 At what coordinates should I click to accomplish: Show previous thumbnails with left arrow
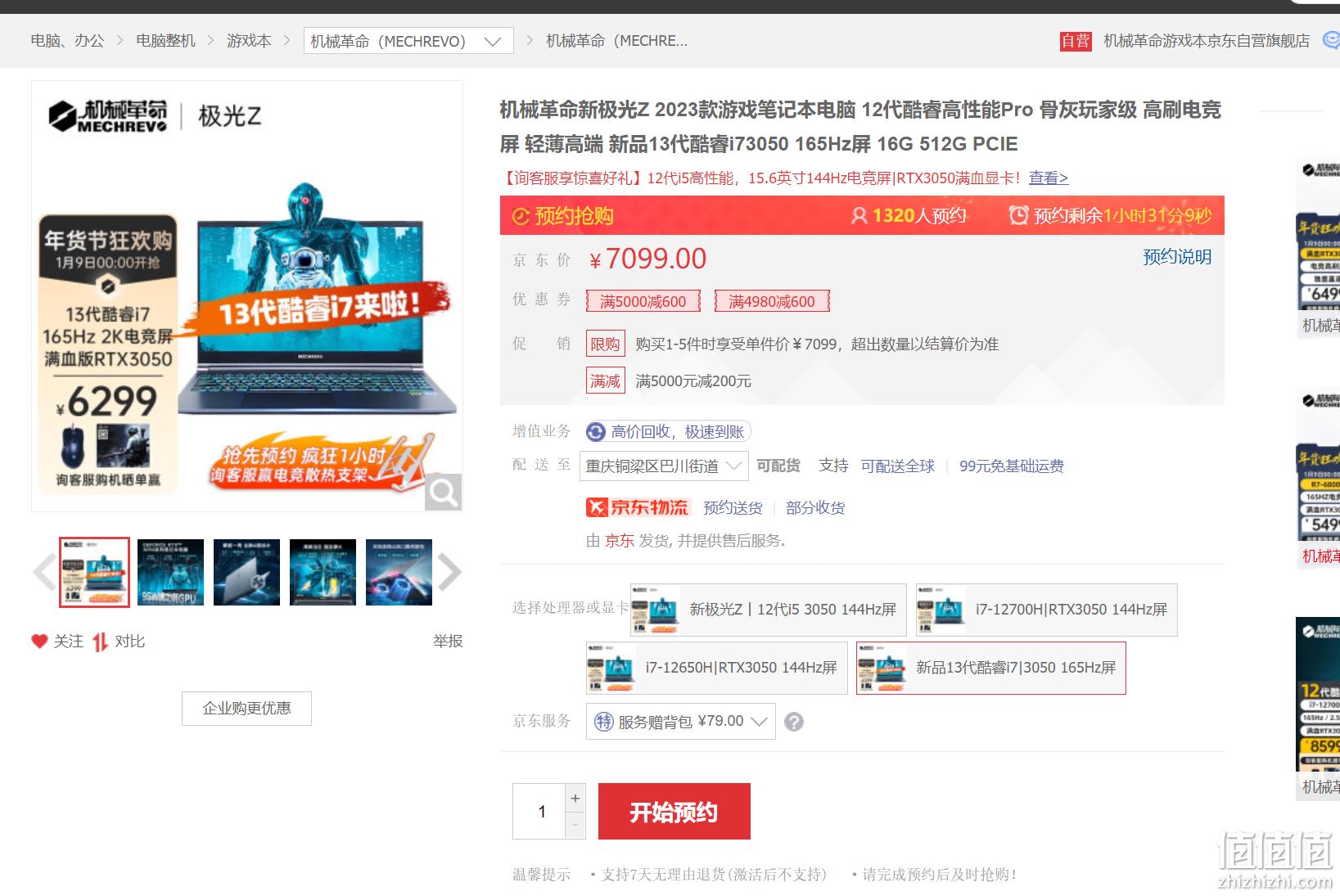click(x=44, y=572)
